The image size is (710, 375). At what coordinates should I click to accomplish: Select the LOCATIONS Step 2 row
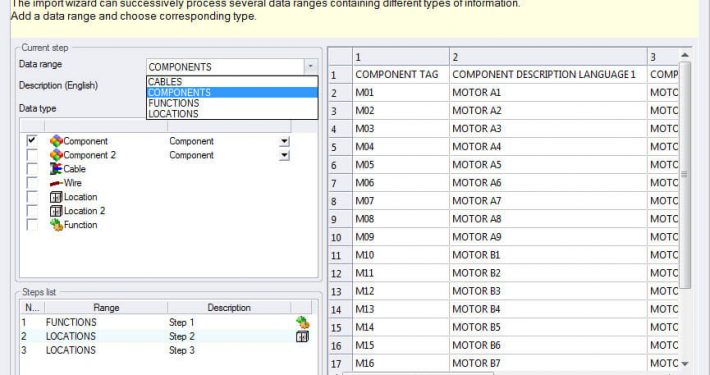pyautogui.click(x=166, y=337)
